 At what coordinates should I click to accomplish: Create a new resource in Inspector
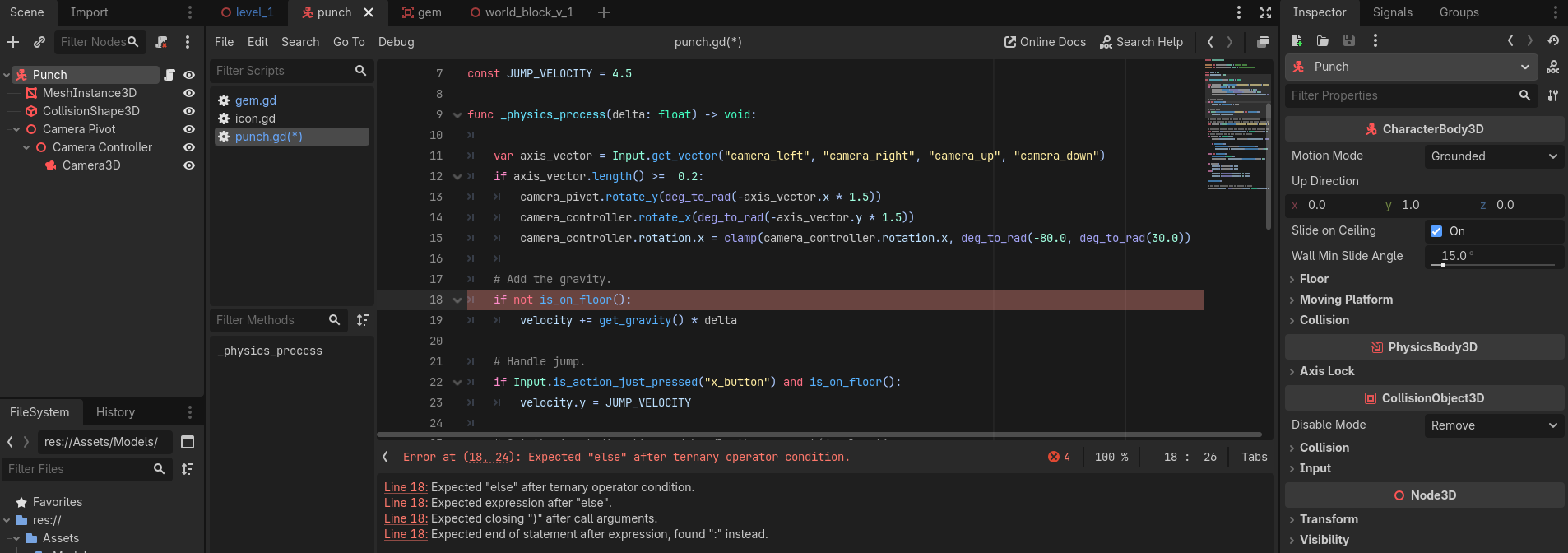1297,40
